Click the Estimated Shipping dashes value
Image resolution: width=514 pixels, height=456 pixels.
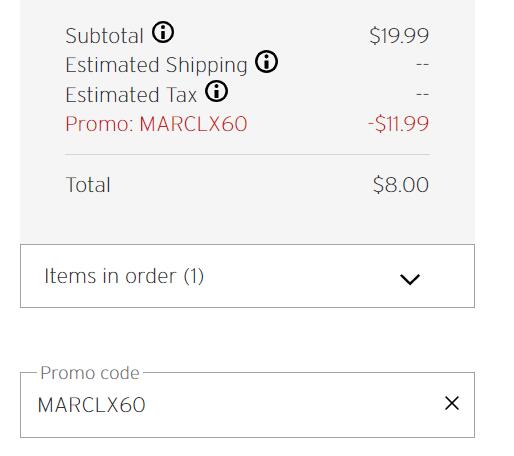coord(422,64)
